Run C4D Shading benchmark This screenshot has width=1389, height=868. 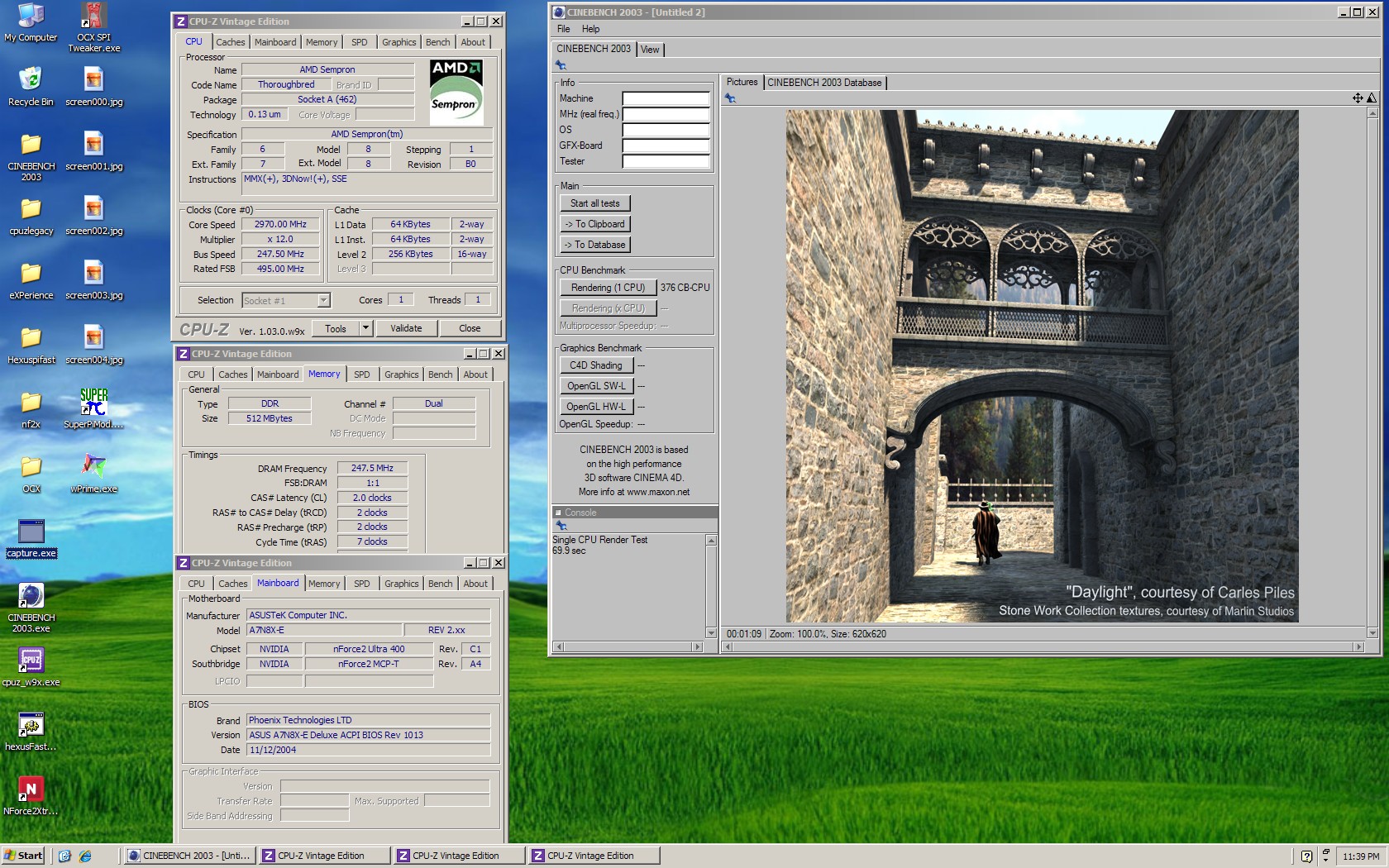pyautogui.click(x=596, y=365)
